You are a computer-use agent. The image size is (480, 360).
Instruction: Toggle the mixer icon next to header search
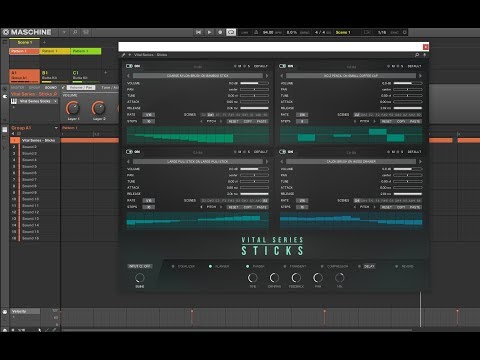[86, 32]
